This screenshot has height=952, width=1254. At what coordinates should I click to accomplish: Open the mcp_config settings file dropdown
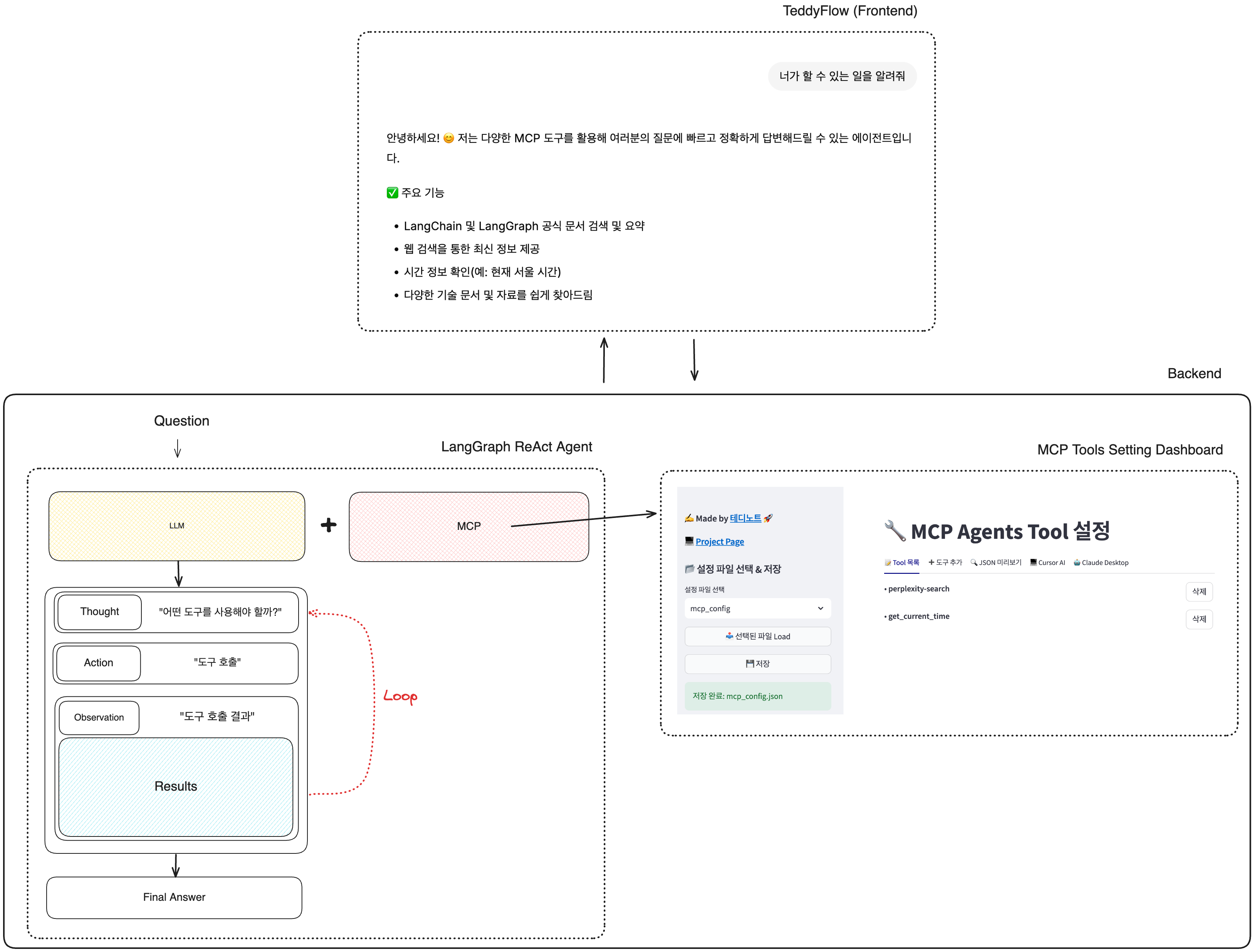(x=758, y=608)
